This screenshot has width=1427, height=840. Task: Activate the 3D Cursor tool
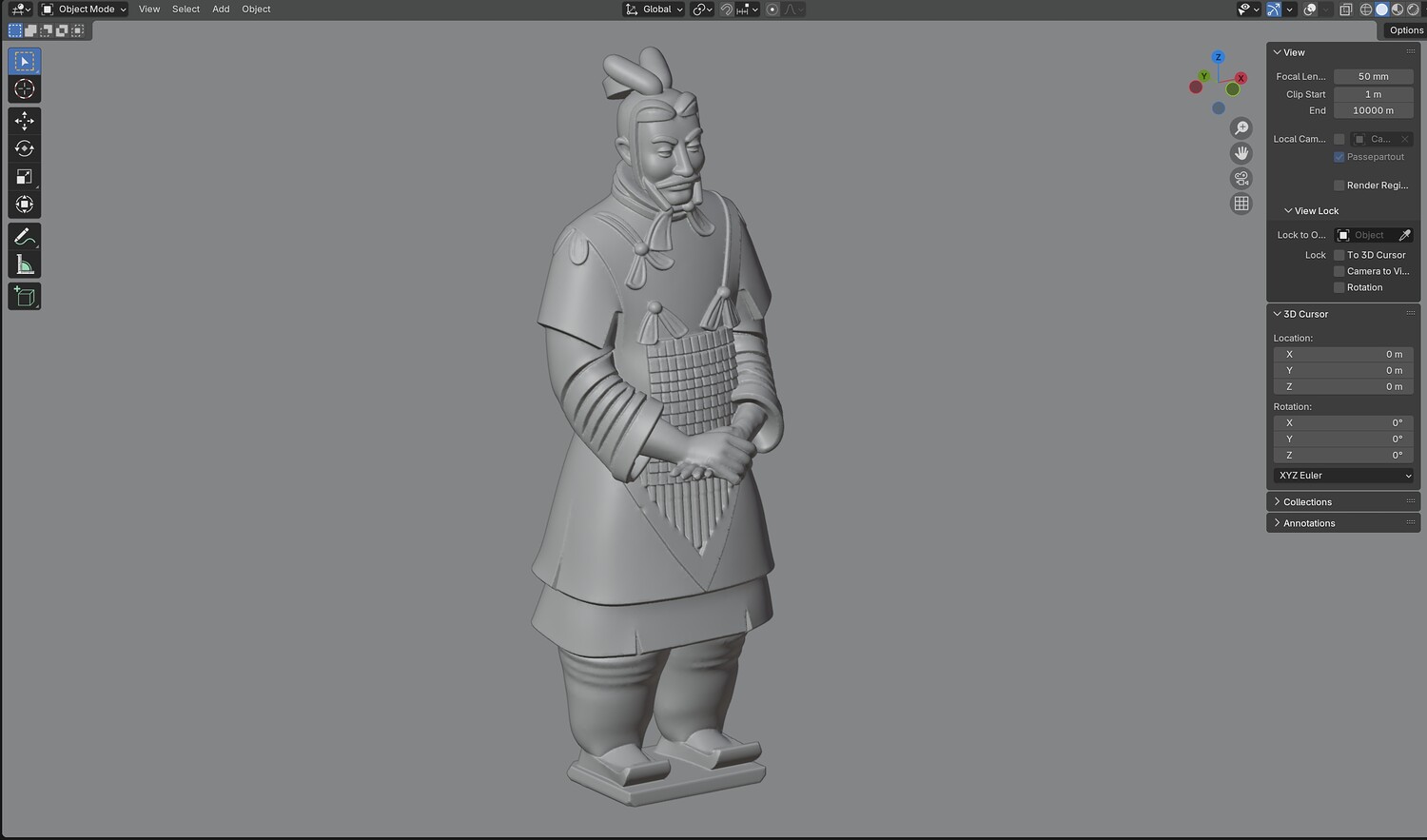pos(25,89)
